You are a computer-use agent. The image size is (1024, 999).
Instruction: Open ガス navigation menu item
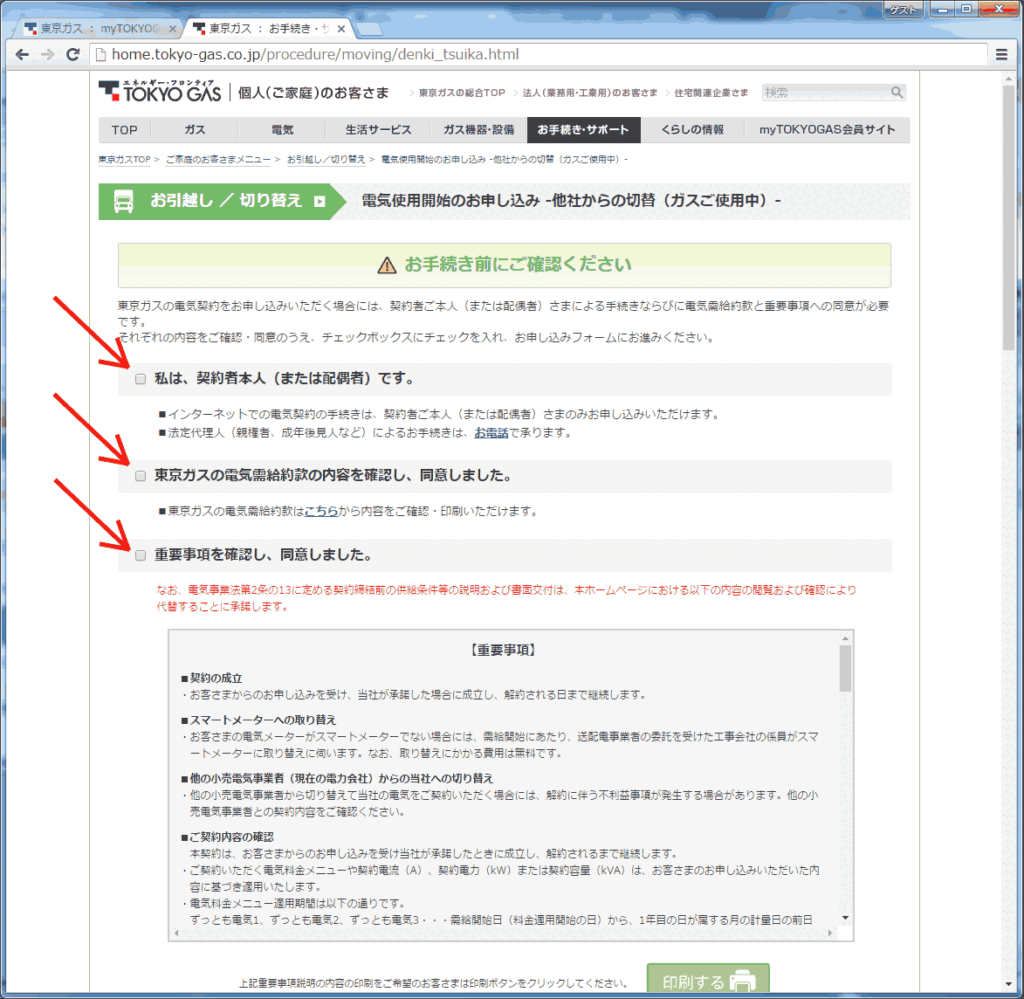pyautogui.click(x=195, y=130)
